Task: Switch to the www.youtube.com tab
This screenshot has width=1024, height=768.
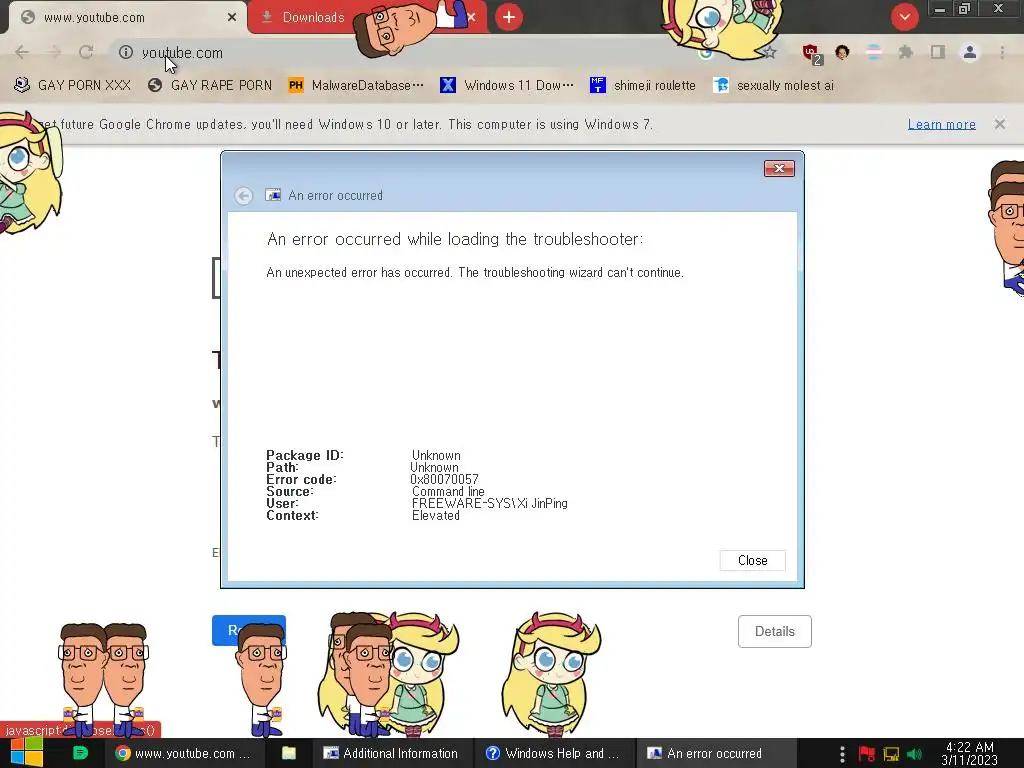Action: tap(124, 18)
